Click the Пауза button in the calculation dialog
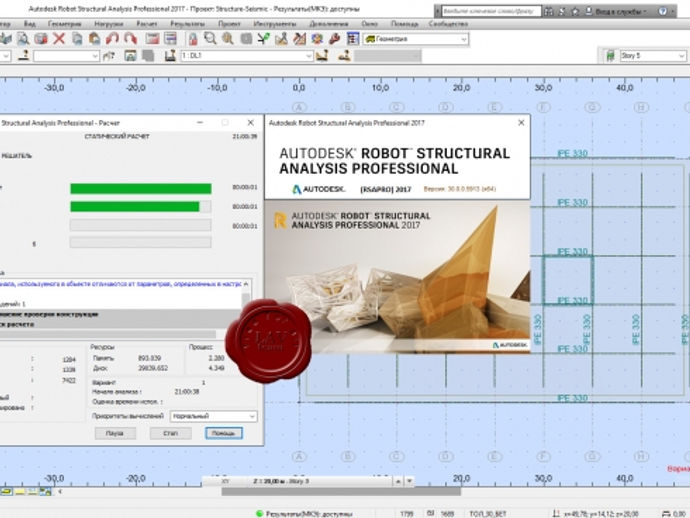 tap(115, 434)
